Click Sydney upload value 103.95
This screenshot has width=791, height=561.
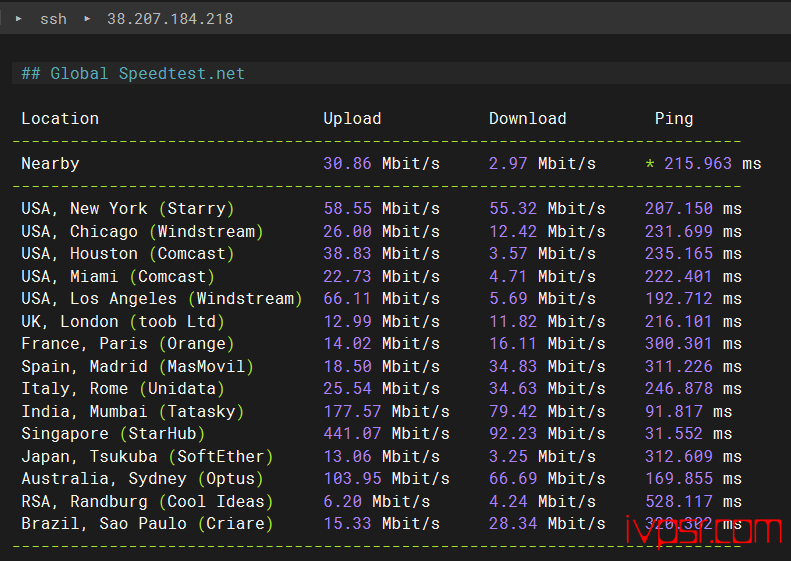point(352,479)
